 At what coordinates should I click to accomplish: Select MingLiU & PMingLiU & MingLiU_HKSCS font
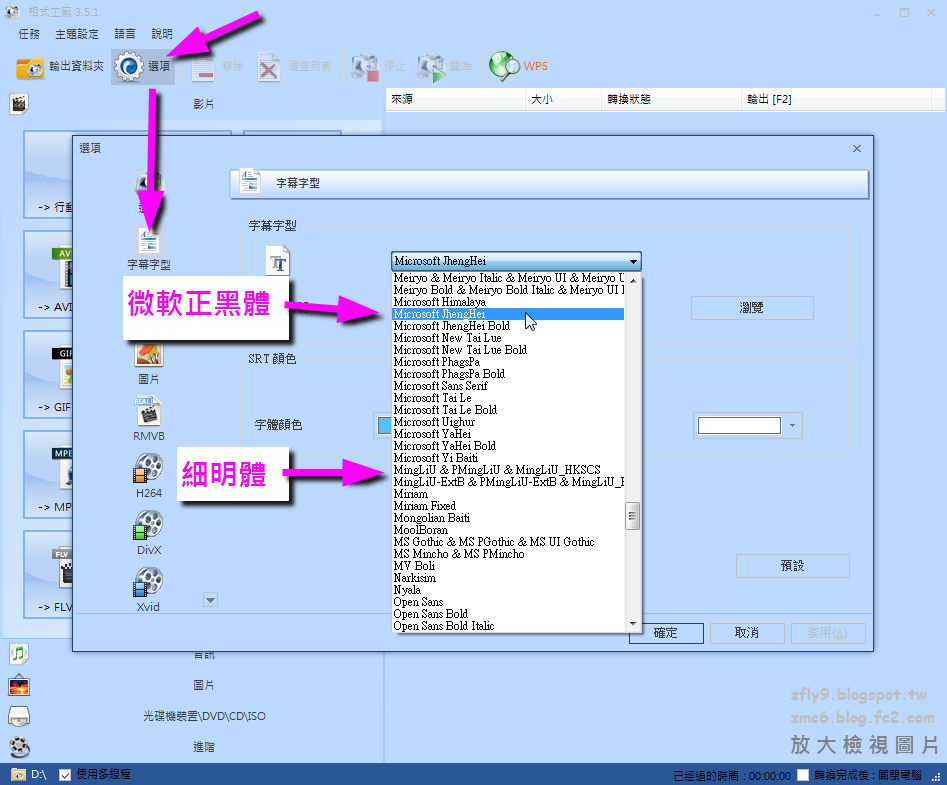click(x=508, y=470)
